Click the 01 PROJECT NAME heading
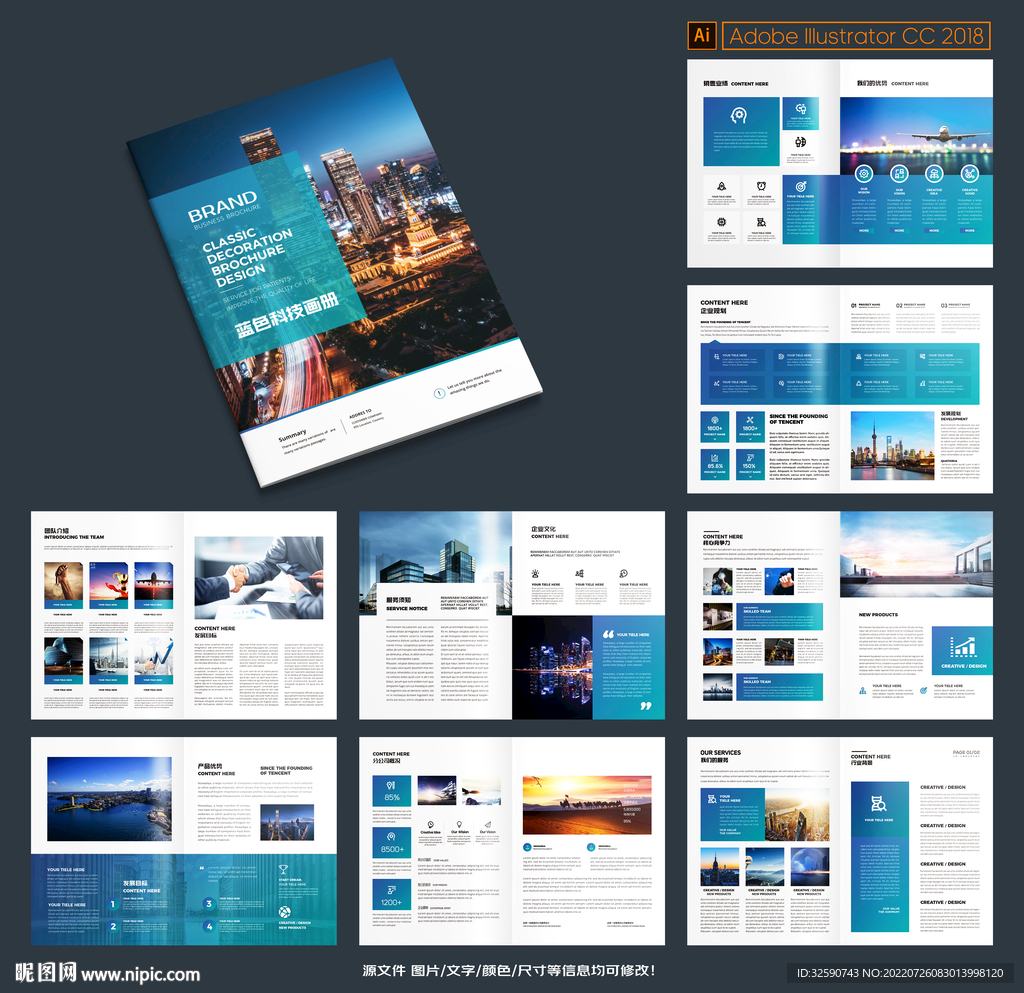1024x993 pixels. [x=865, y=305]
